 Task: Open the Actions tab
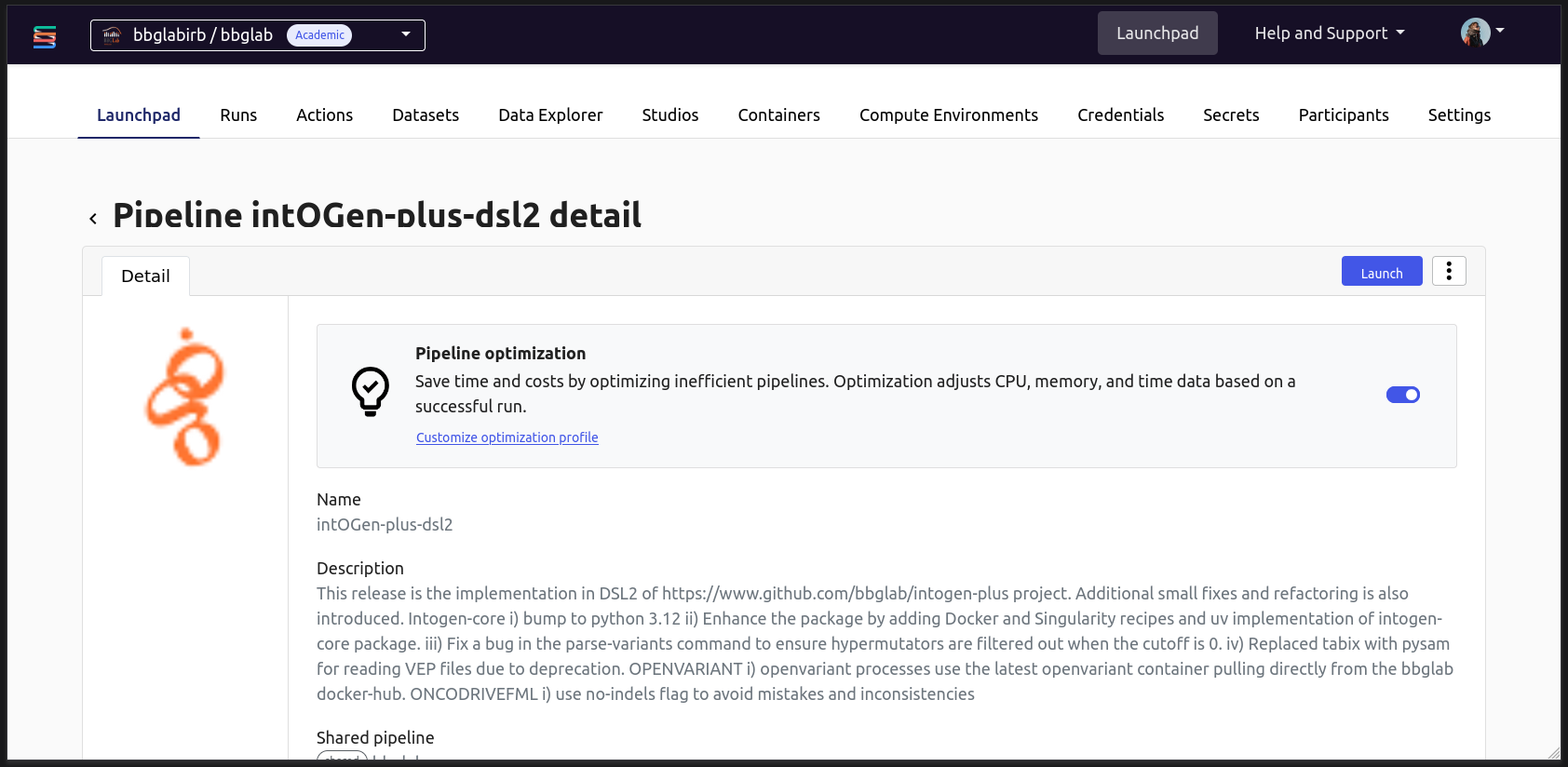pos(324,115)
